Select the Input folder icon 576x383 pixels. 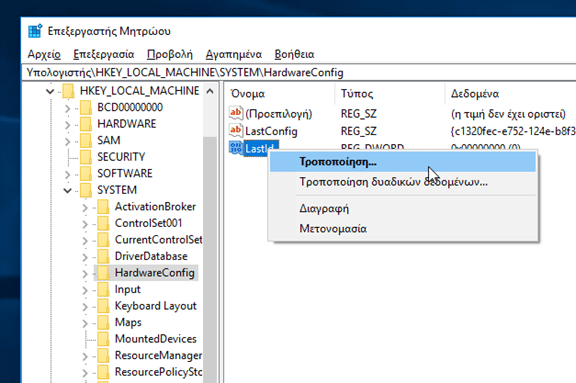pos(104,289)
